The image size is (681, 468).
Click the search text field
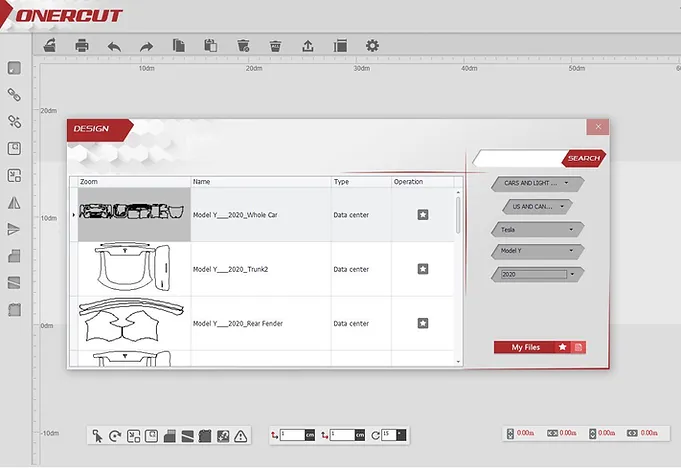519,158
